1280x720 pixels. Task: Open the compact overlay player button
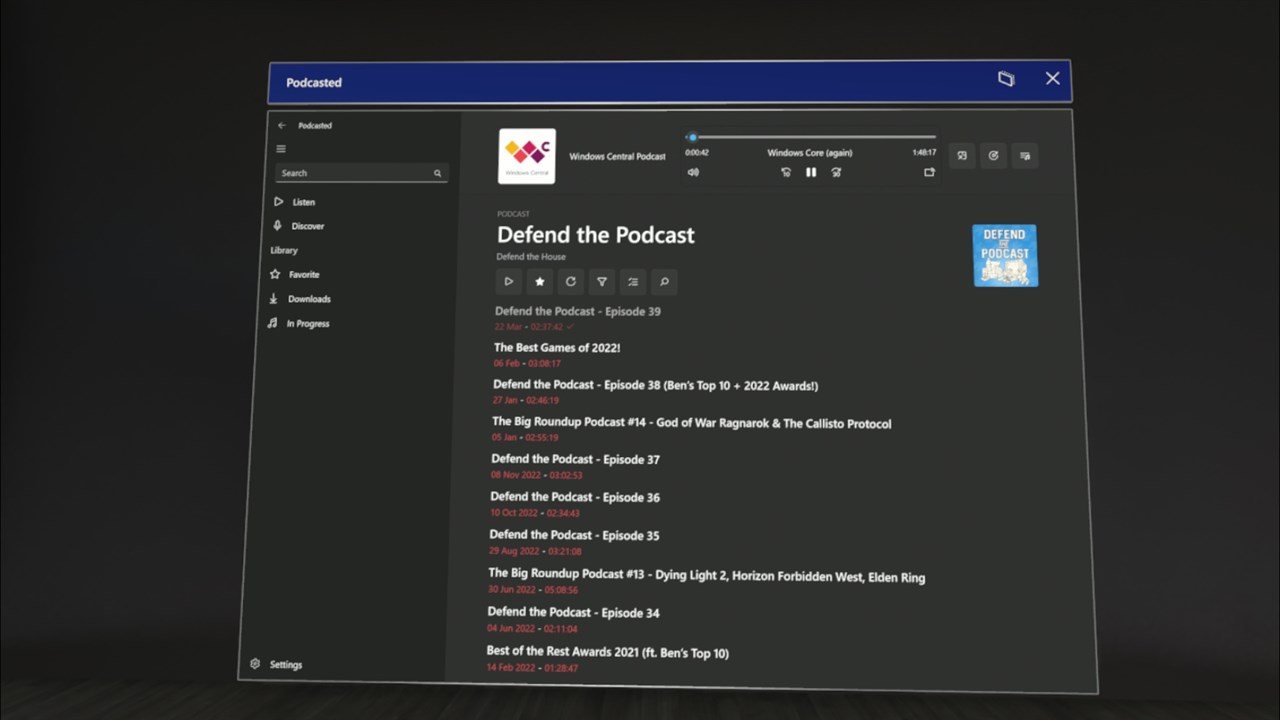coord(962,155)
